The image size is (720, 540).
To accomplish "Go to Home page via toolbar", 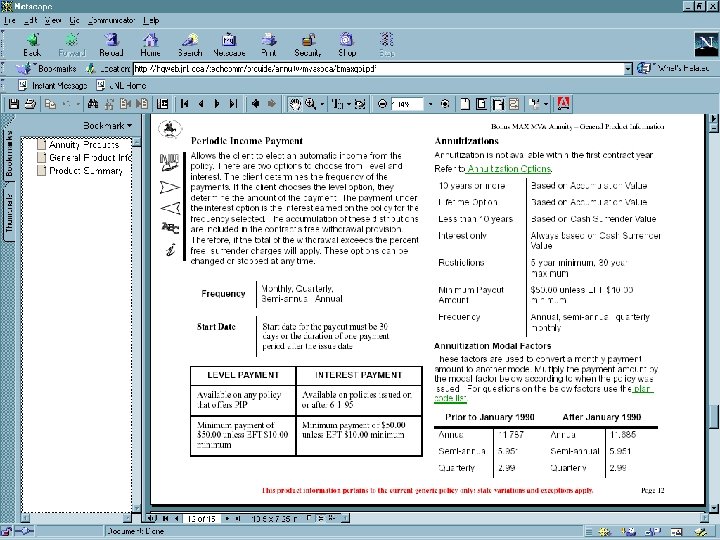I will pos(150,45).
